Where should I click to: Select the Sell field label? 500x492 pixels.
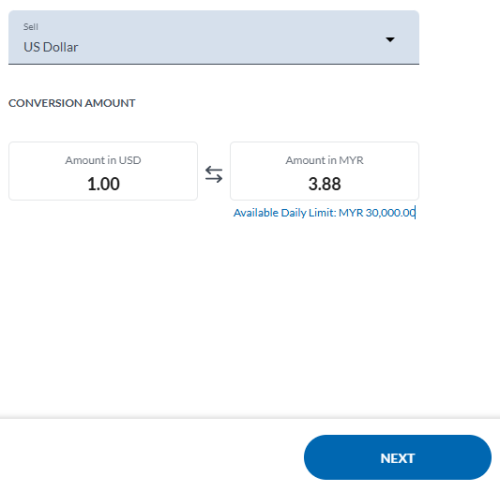(x=31, y=27)
